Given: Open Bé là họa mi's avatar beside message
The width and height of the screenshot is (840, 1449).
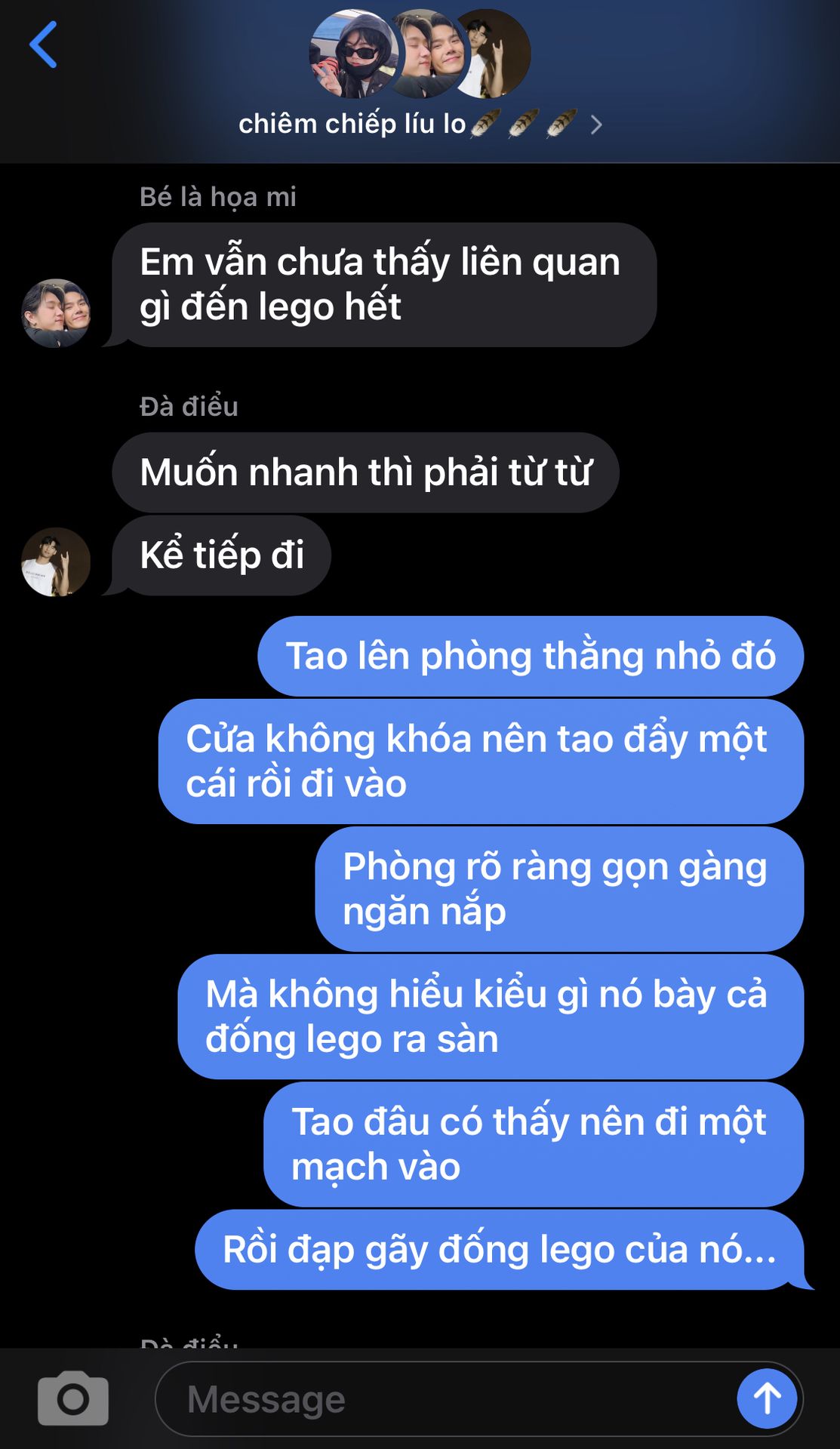Looking at the screenshot, I should click(56, 313).
